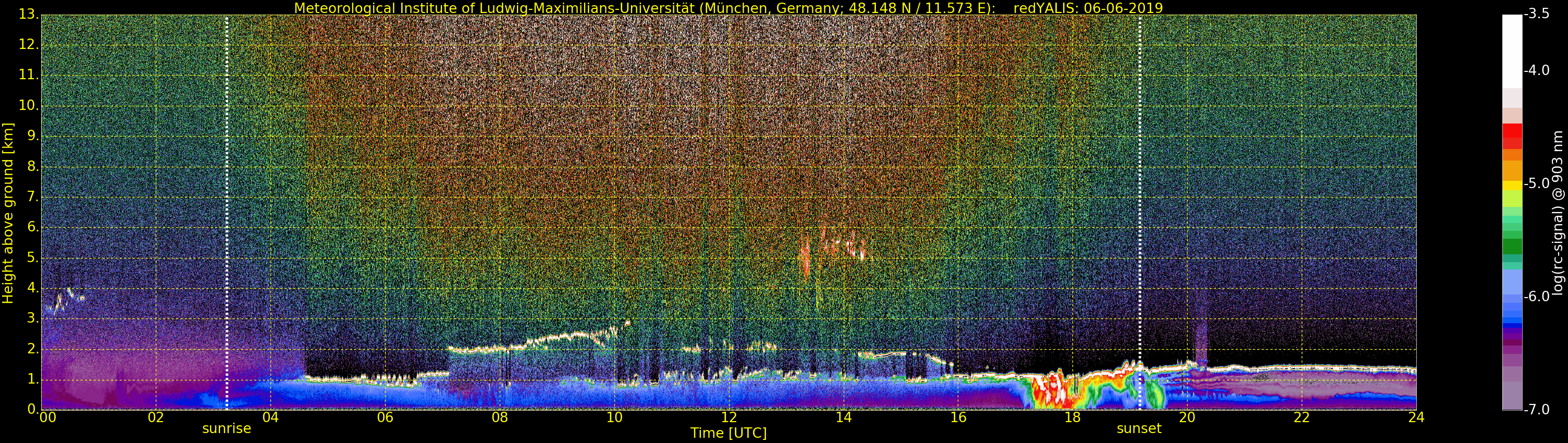The height and width of the screenshot is (443, 1568).
Task: Click the x-axis tick label 18
Action: click(x=1072, y=417)
